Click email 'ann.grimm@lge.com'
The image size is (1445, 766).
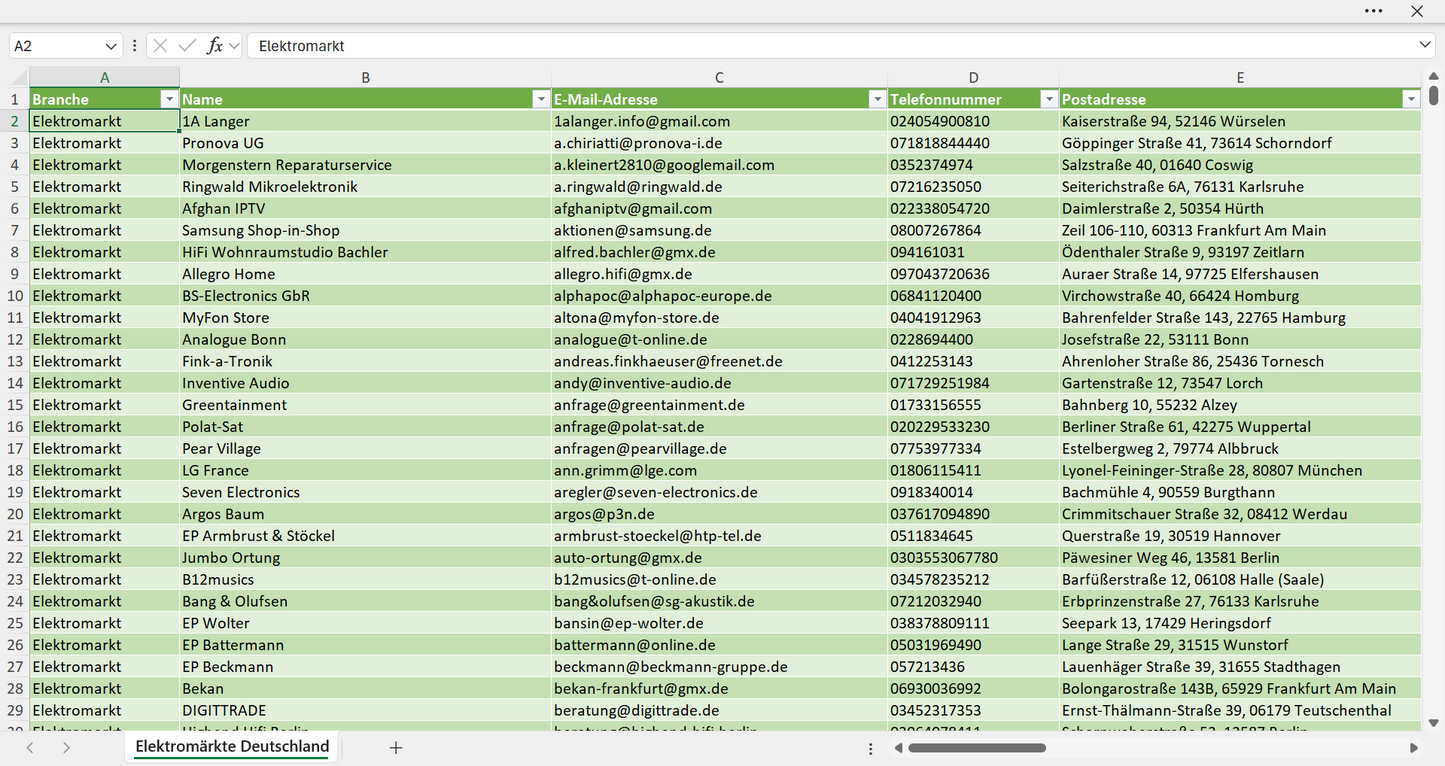click(719, 470)
